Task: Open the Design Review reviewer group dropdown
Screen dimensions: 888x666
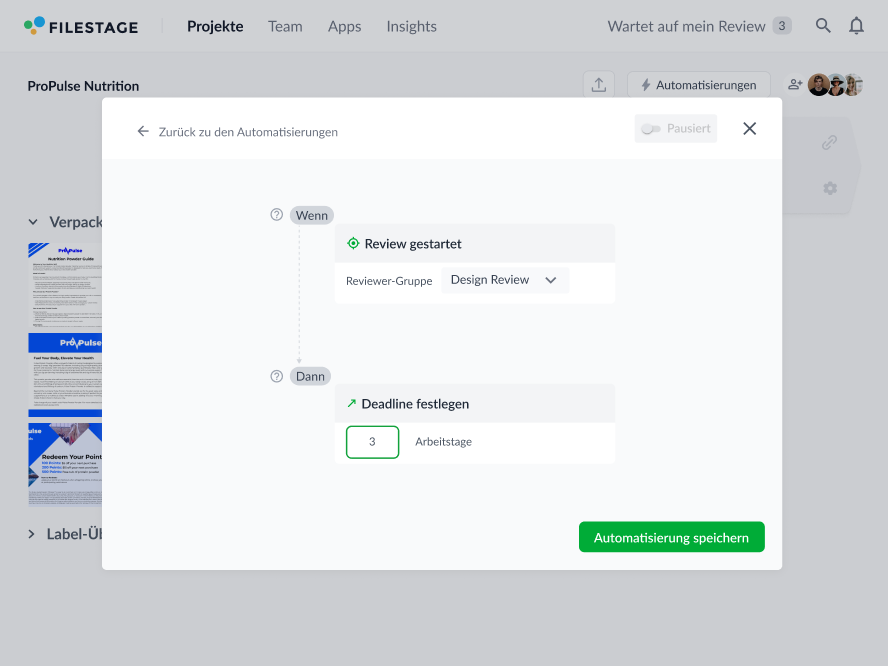Action: (505, 280)
